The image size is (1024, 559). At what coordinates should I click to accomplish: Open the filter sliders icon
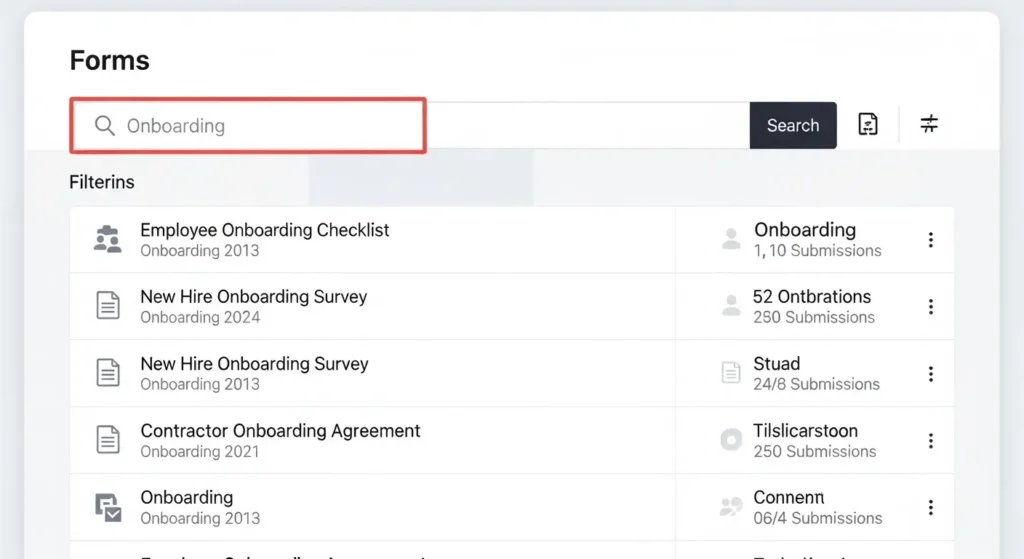[929, 124]
